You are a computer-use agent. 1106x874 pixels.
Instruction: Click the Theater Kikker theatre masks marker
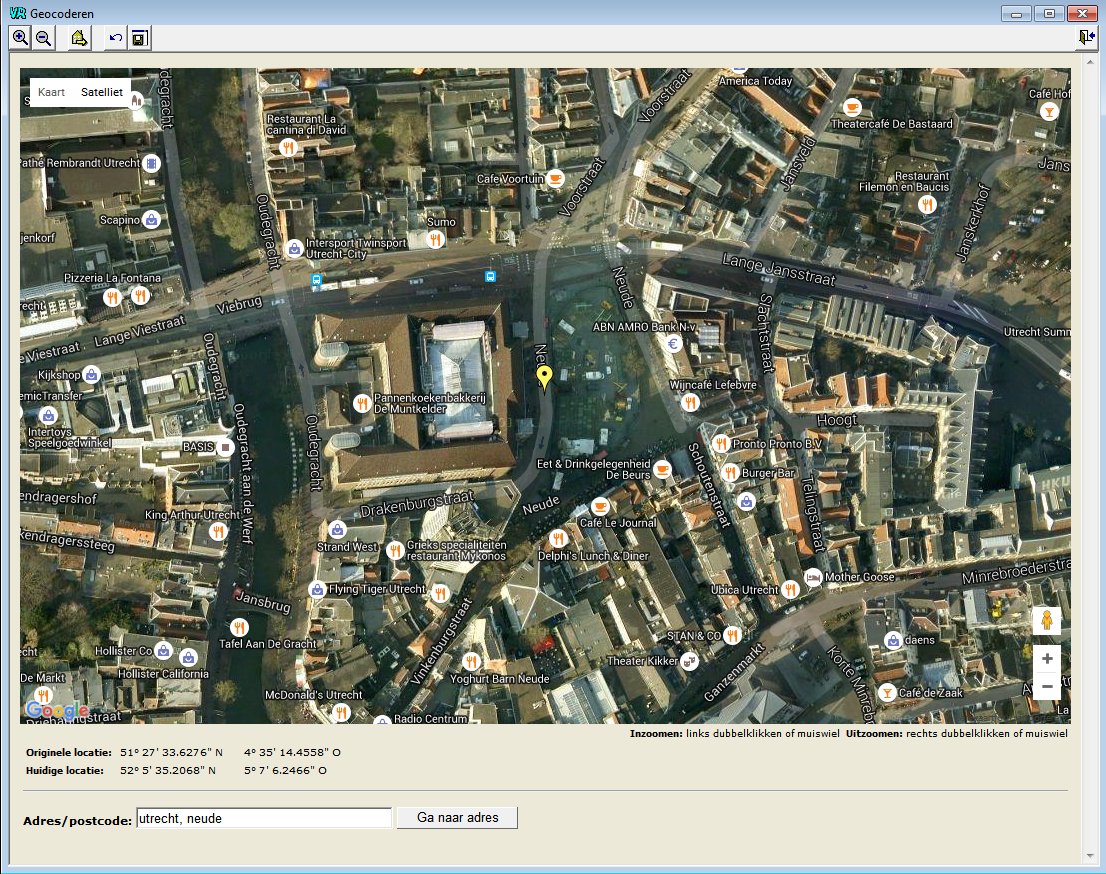coord(689,661)
